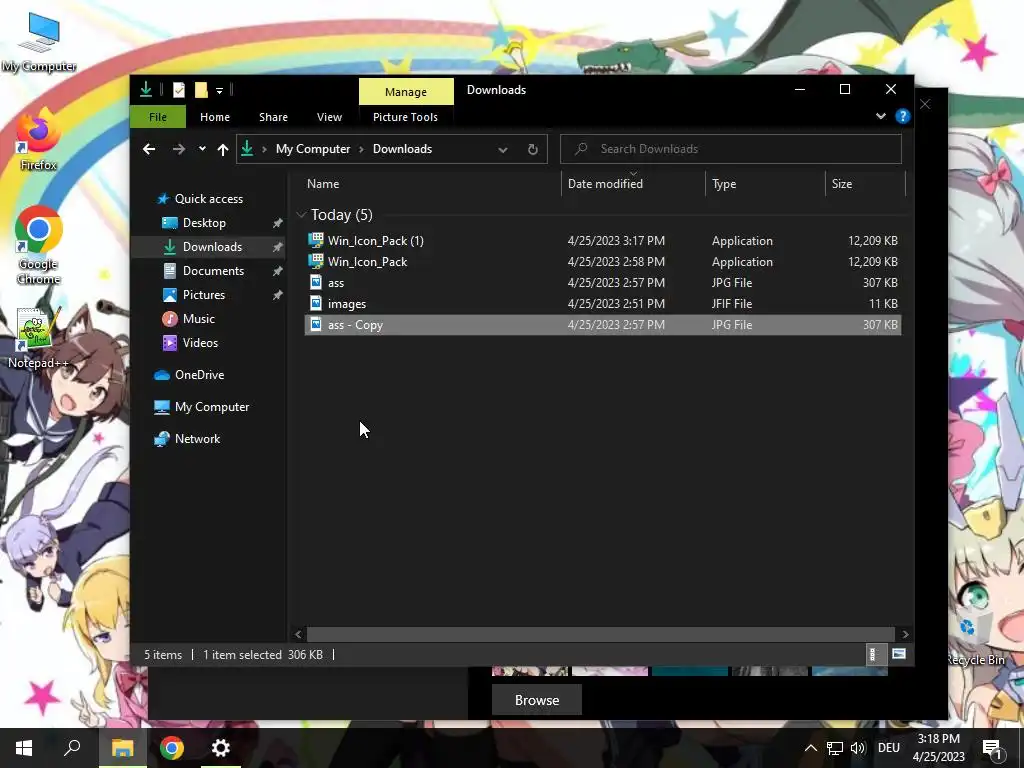Open Pictures in the navigation pane
The image size is (1024, 768).
coord(204,295)
